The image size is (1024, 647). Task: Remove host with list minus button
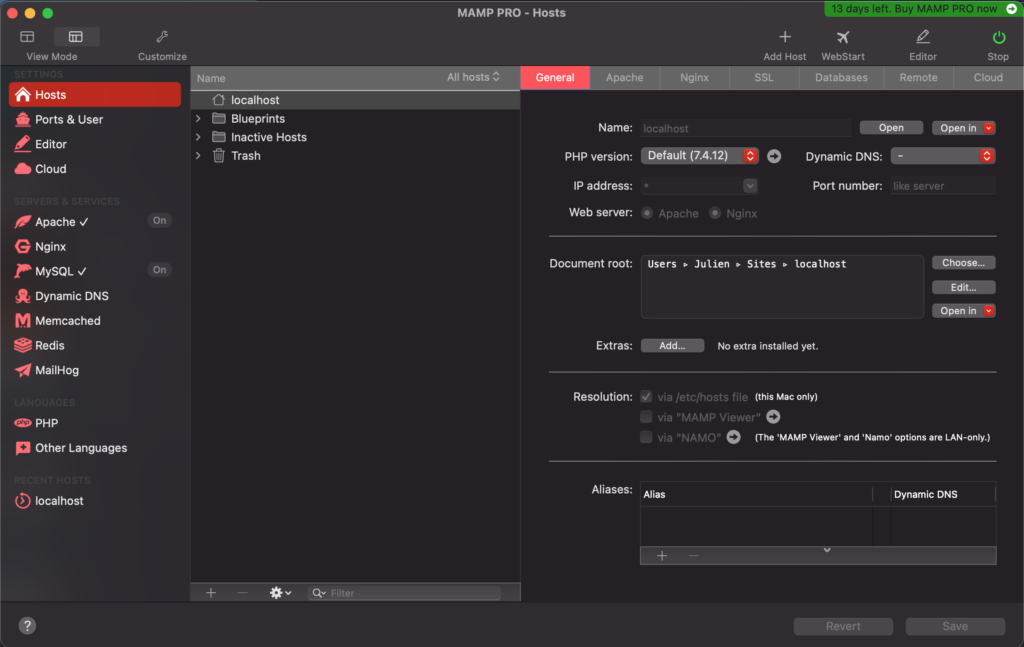point(242,593)
